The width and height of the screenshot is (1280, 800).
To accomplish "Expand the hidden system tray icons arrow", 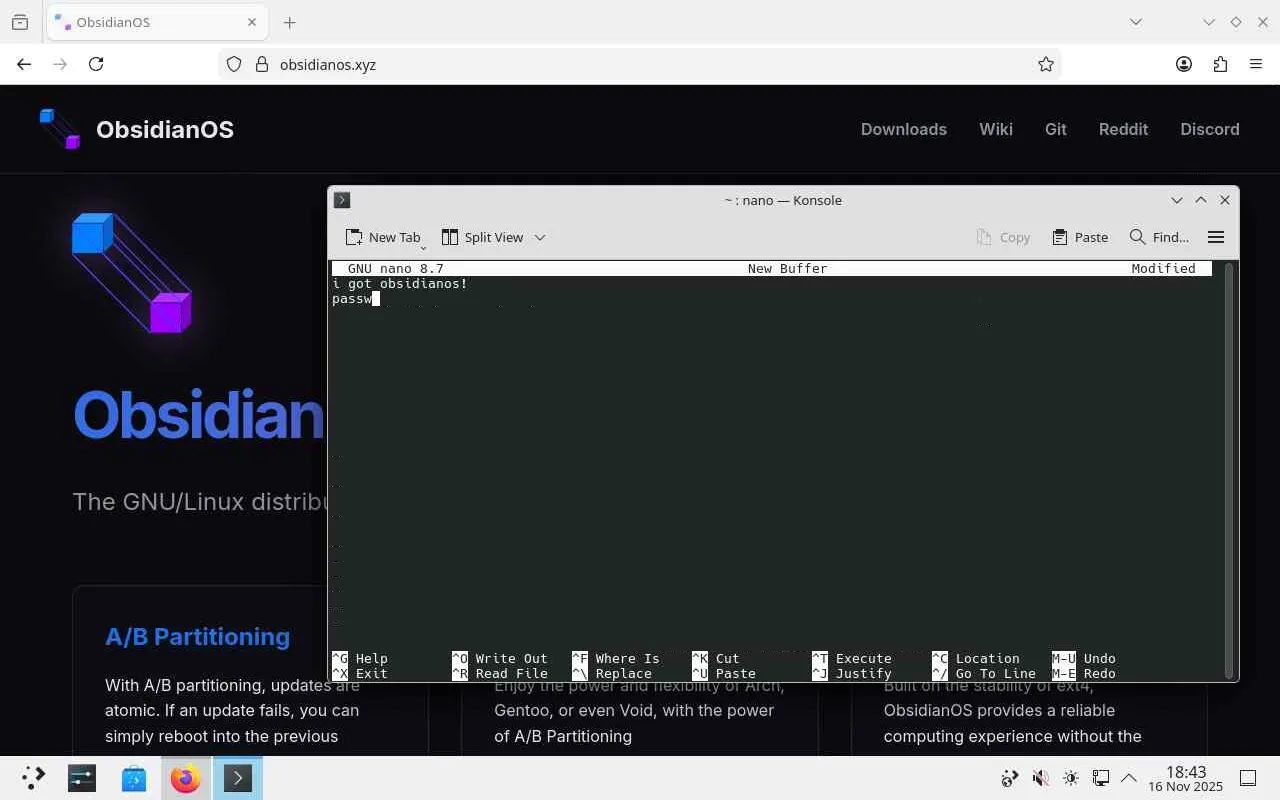I will (1130, 778).
